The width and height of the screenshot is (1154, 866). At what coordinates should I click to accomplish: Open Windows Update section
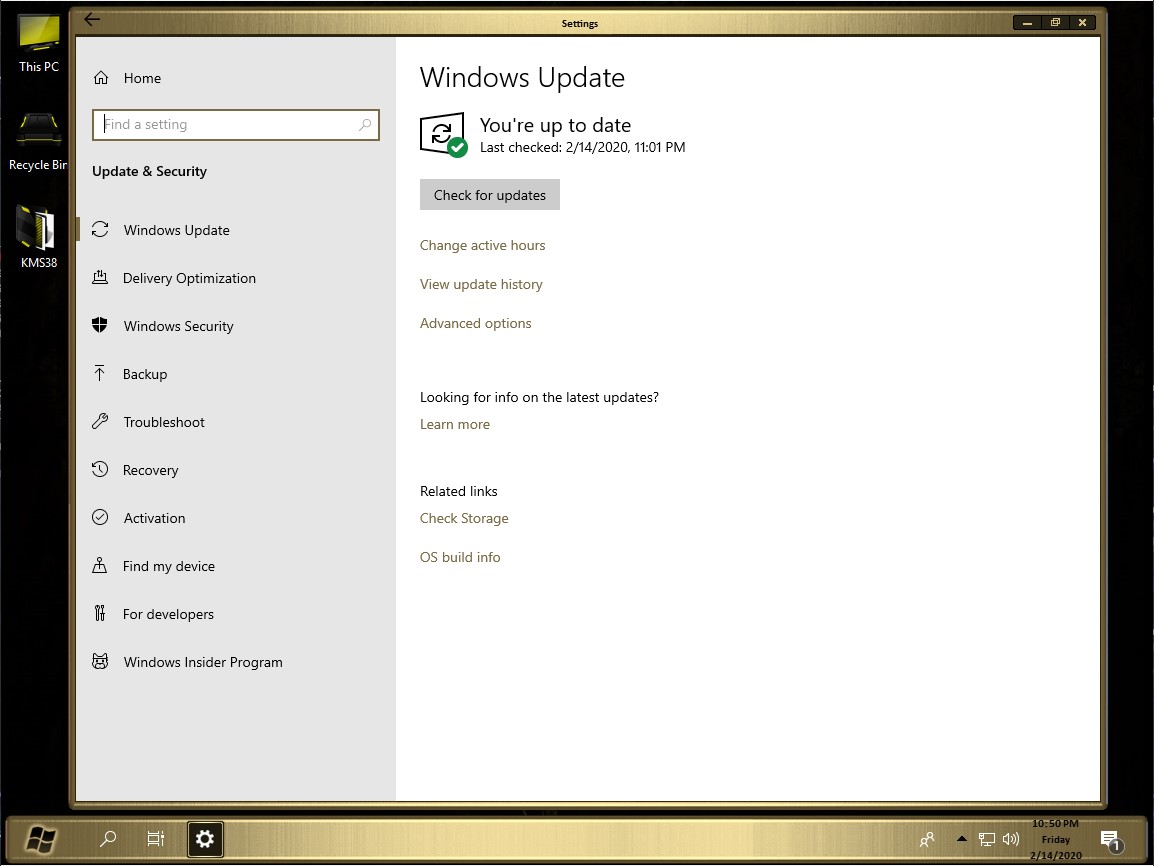pyautogui.click(x=236, y=230)
